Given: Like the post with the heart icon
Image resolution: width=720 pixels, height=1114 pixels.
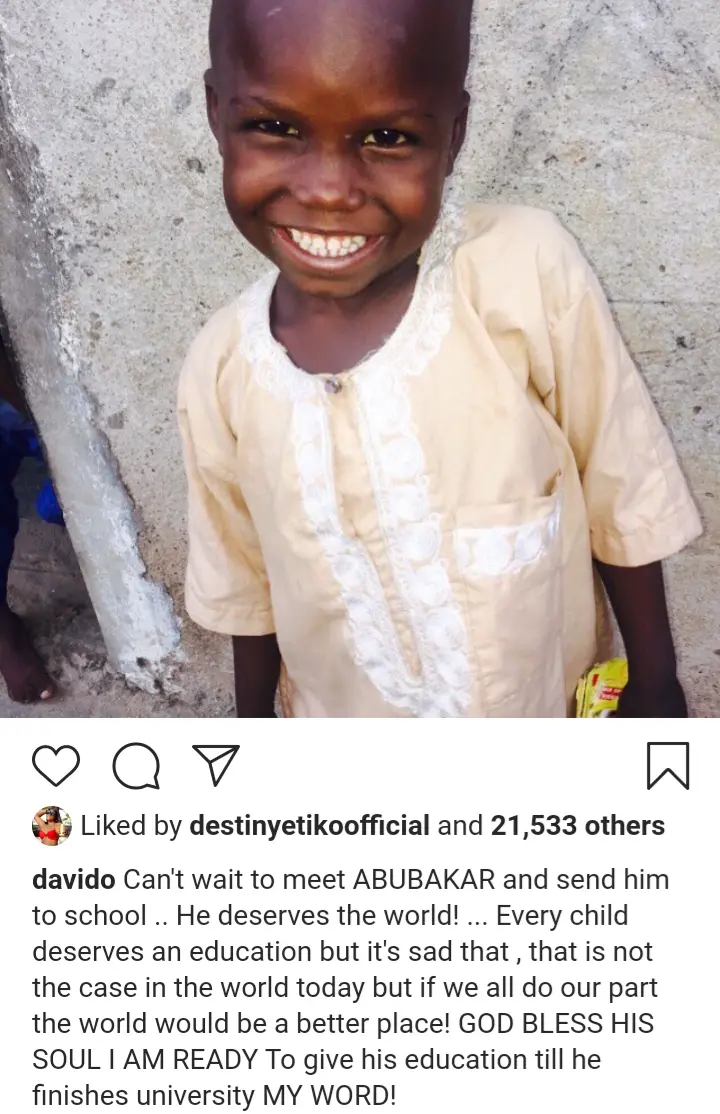Looking at the screenshot, I should click(55, 766).
